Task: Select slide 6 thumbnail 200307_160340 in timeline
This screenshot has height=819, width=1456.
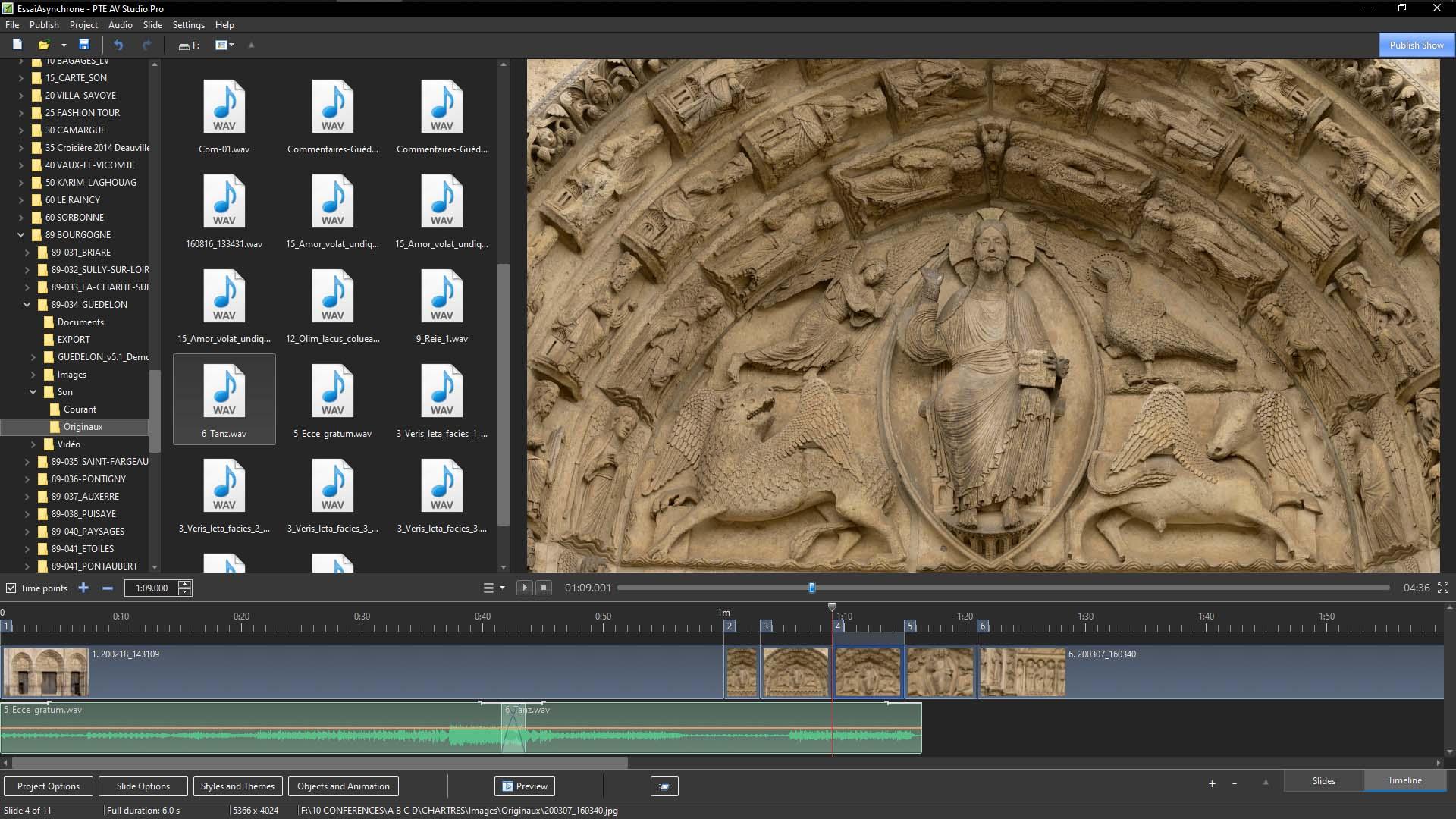Action: [x=1023, y=673]
